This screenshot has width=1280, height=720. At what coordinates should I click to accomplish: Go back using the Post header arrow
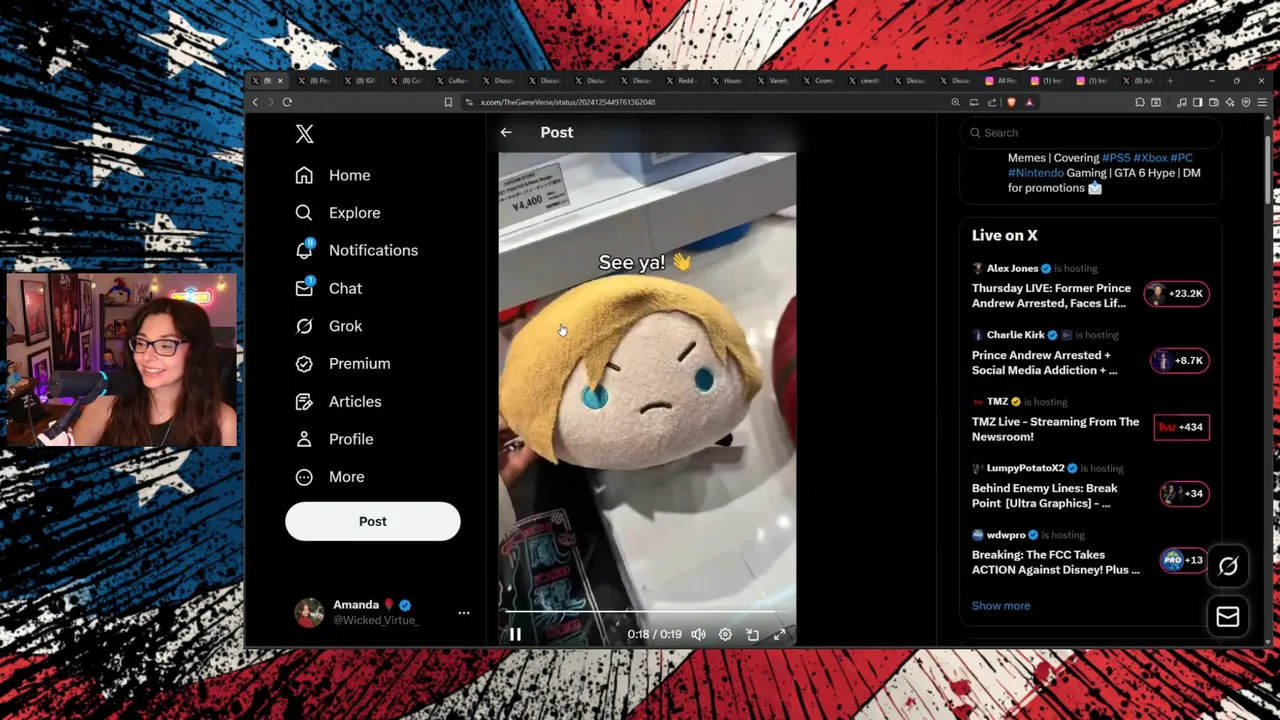[x=506, y=132]
